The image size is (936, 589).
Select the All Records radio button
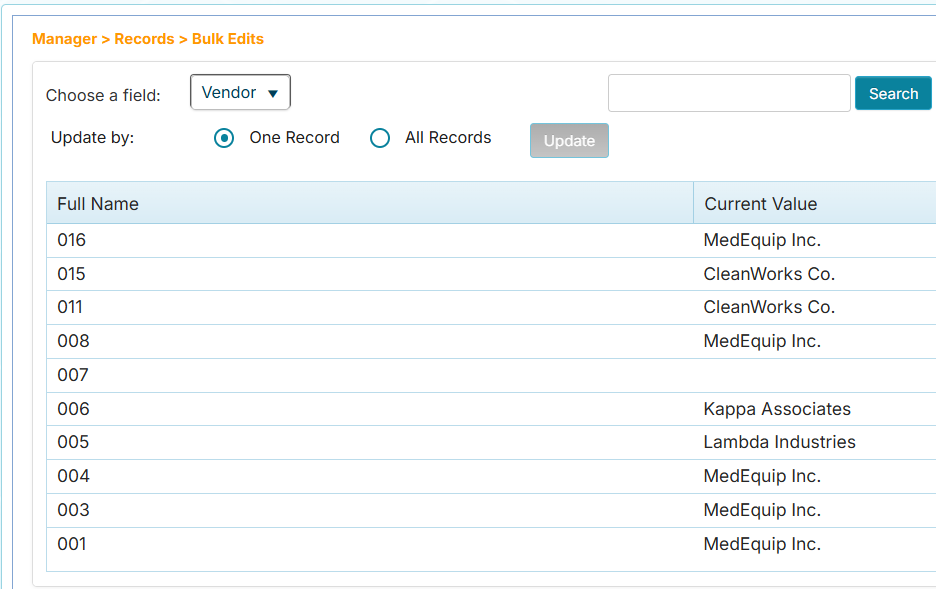pos(380,138)
